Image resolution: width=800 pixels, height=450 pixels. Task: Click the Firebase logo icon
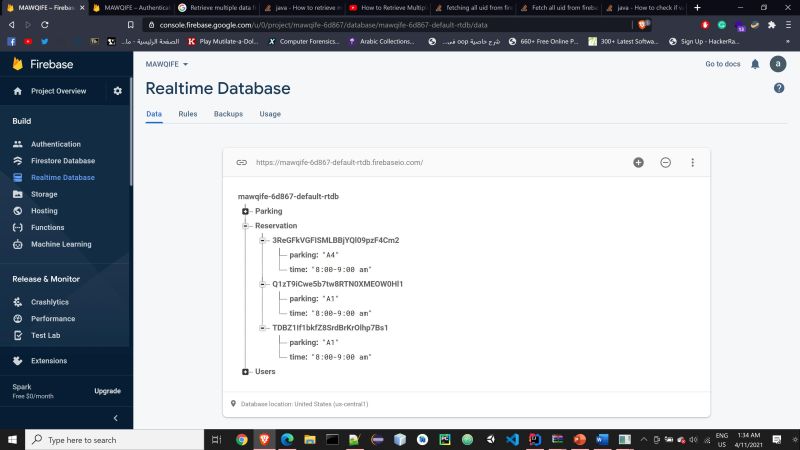18,64
